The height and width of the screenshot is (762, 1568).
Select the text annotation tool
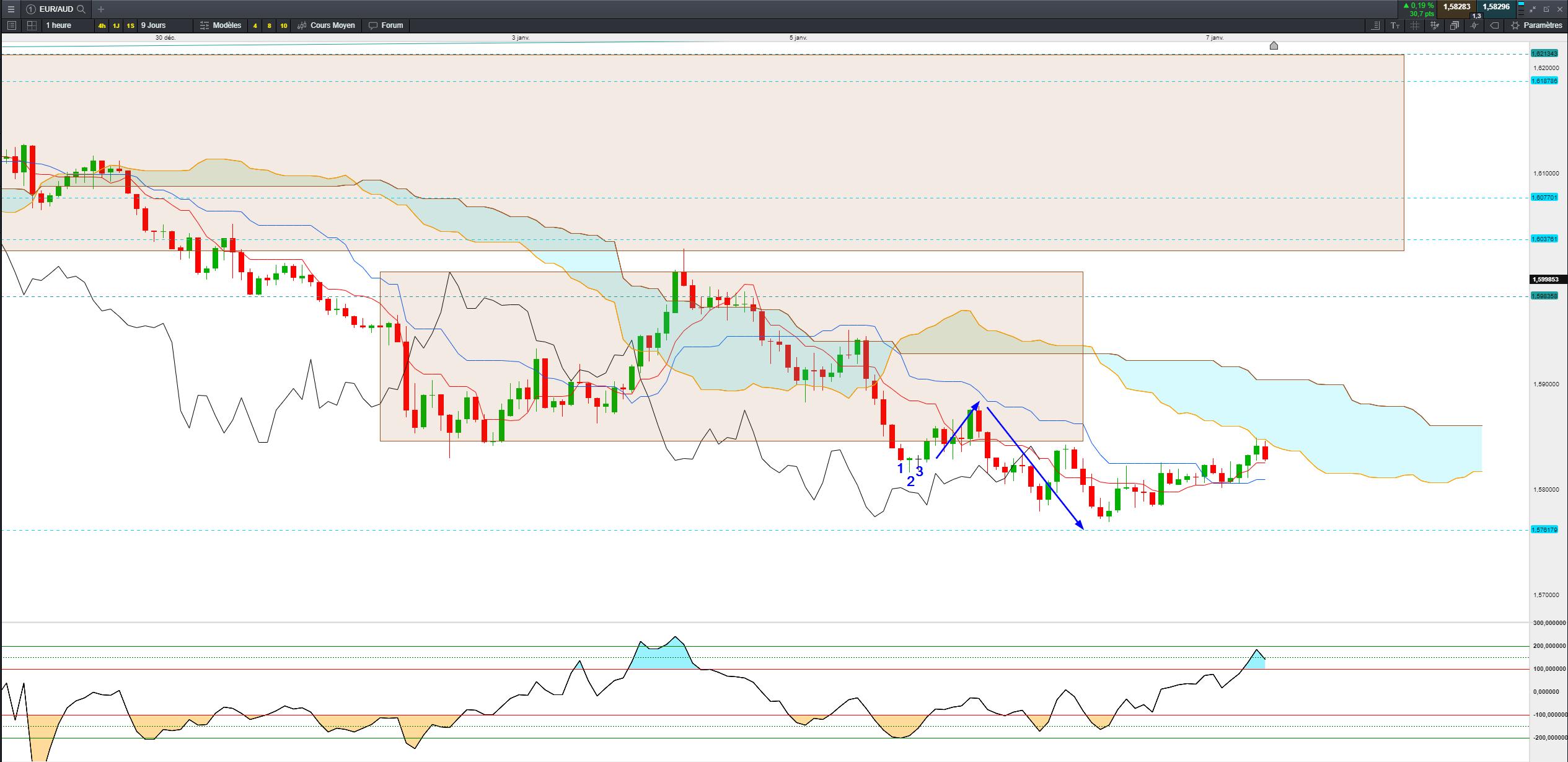click(x=1395, y=25)
